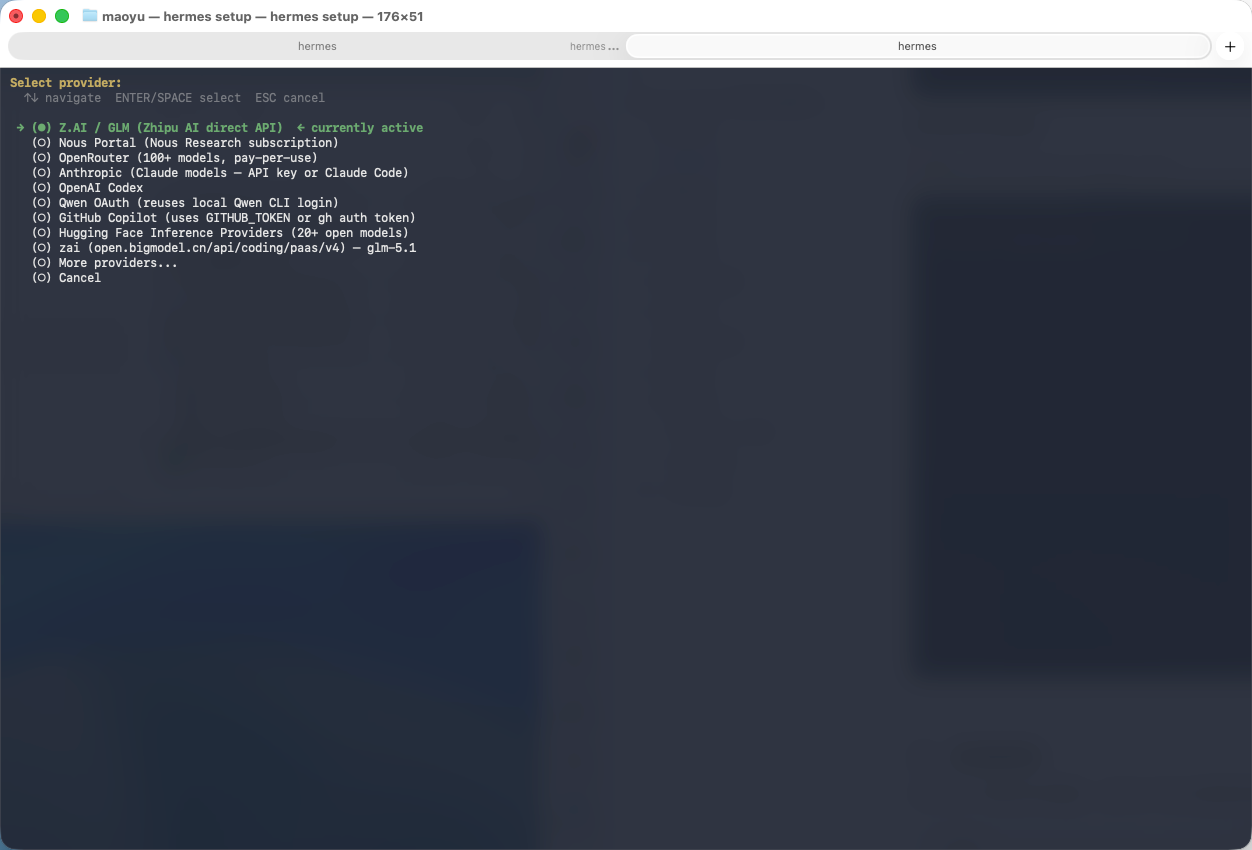Screen dimensions: 1252x850
Task: Open the truncated middle hermes tab
Action: (x=594, y=46)
